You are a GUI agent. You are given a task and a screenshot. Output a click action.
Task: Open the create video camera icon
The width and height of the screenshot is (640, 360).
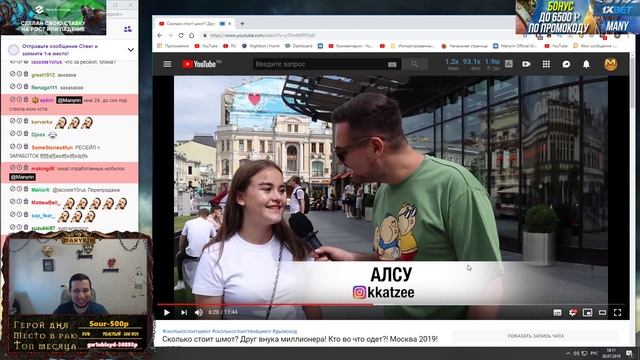coord(526,64)
